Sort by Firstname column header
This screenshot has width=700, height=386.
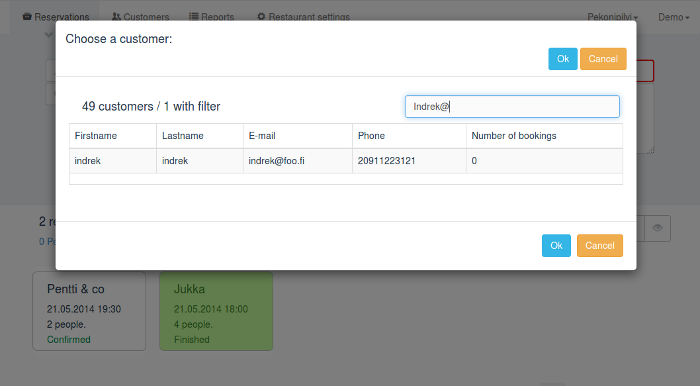tap(113, 136)
